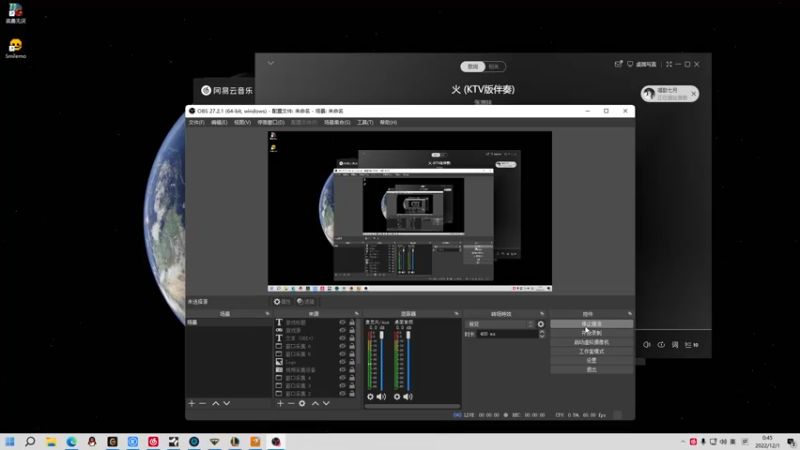The width and height of the screenshot is (800, 450).
Task: Open the 麦克风/Aux mixer gear settings
Action: coord(370,396)
